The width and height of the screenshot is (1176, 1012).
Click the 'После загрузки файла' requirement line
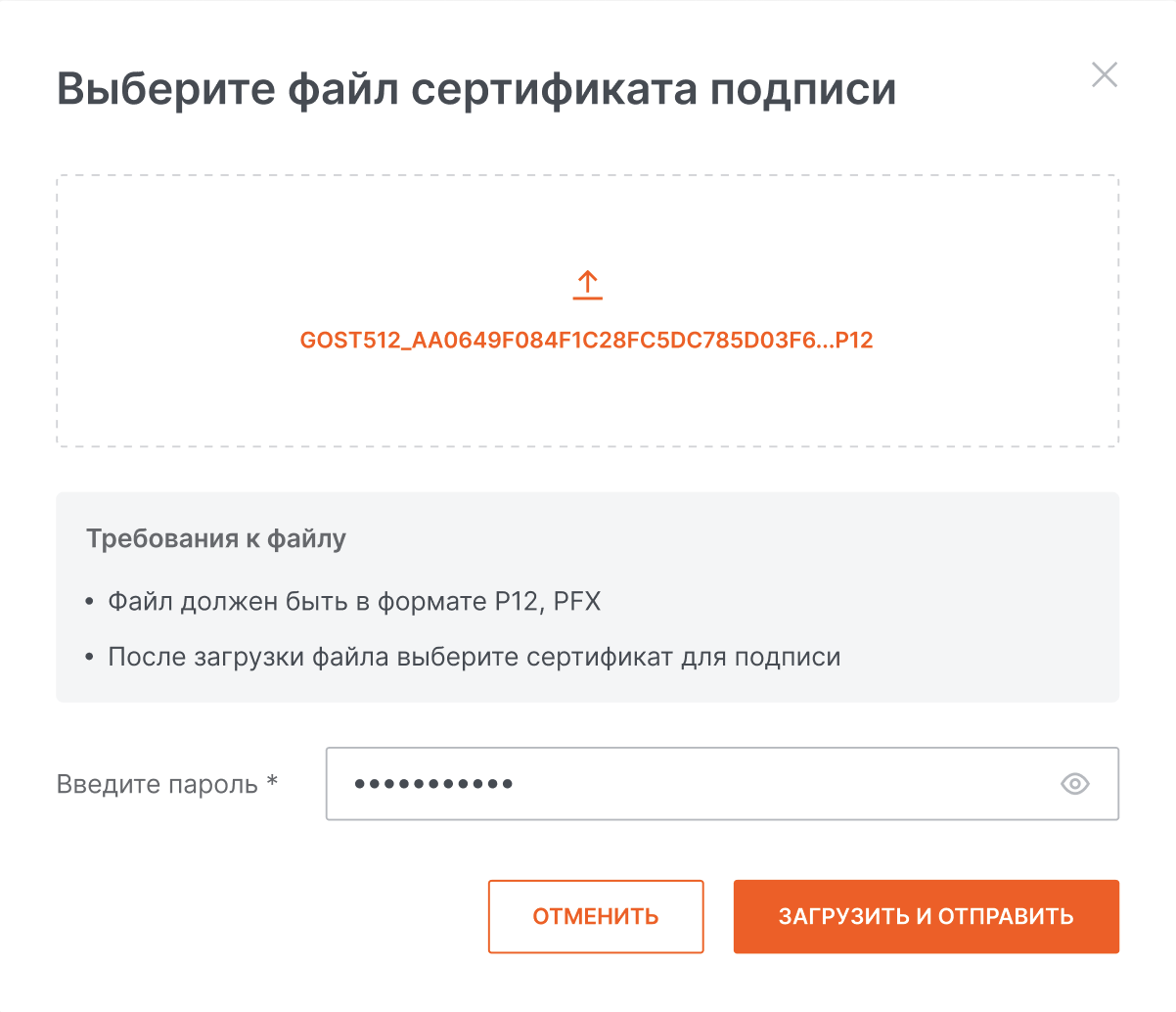coord(474,657)
